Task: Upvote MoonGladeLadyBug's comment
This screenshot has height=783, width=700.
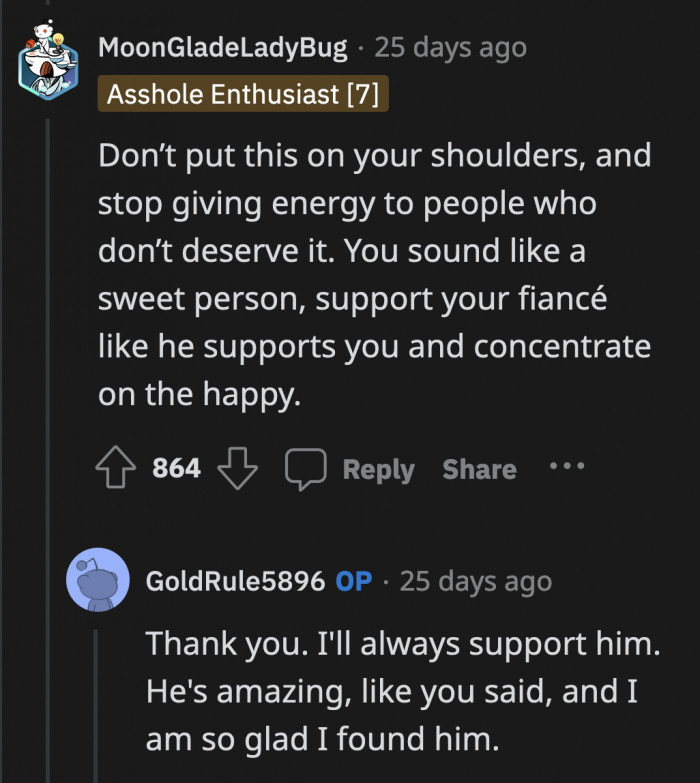Action: [x=118, y=469]
